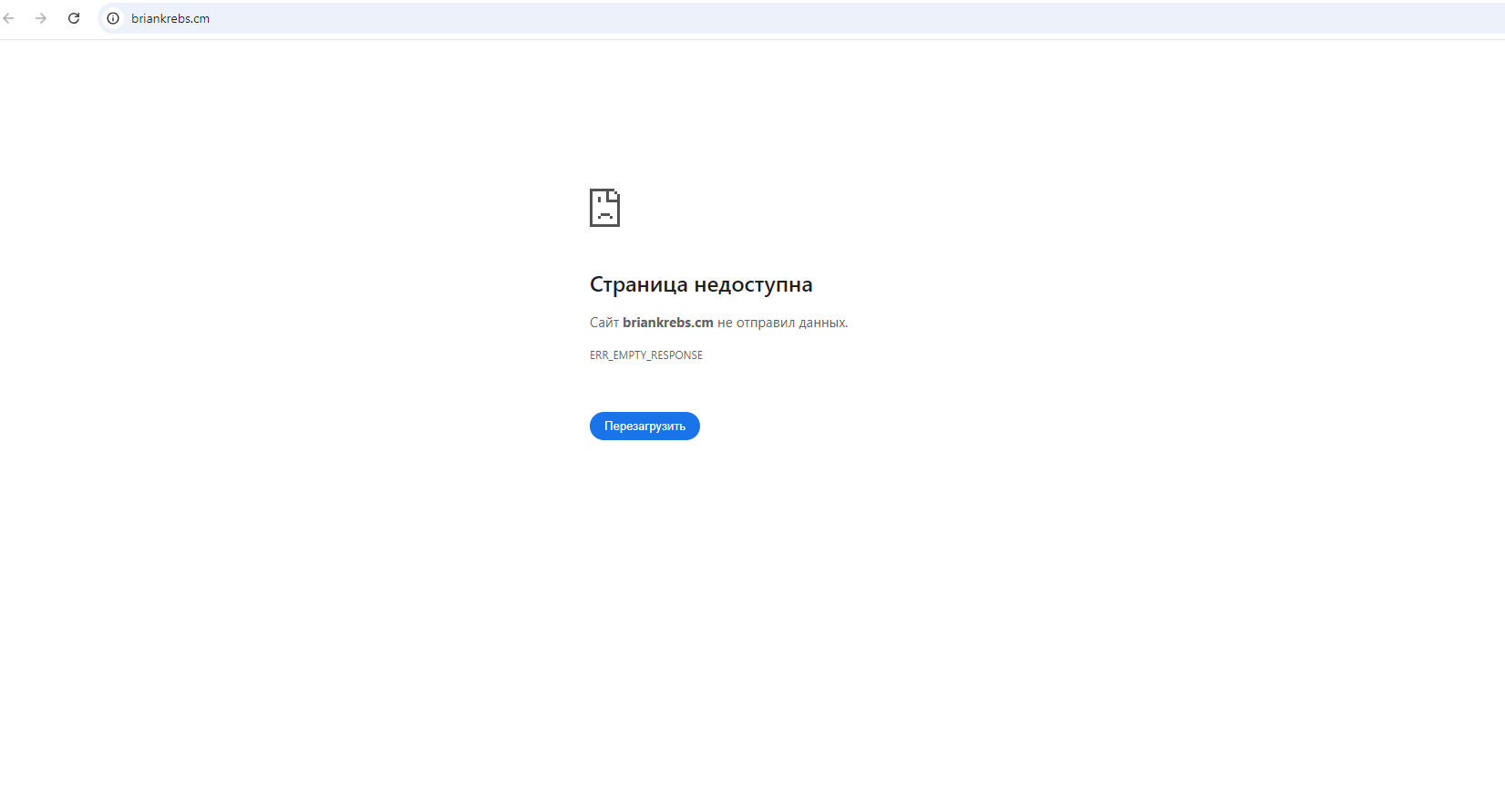Viewport: 1505px width, 812px height.
Task: Click the browser back arrow
Action: tap(9, 18)
